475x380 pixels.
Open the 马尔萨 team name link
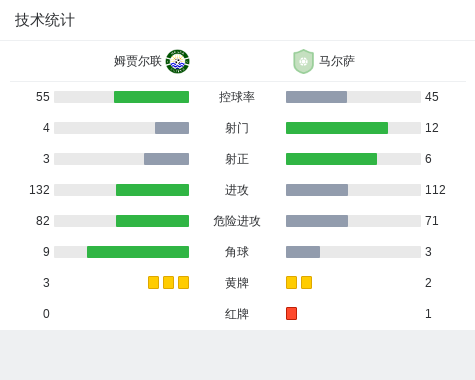[337, 61]
